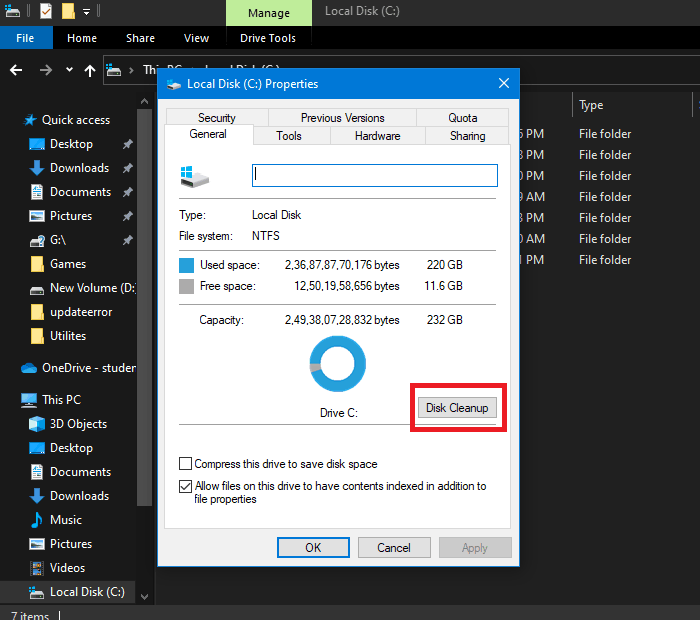700x620 pixels.
Task: Click the blue Used space color box
Action: (186, 265)
